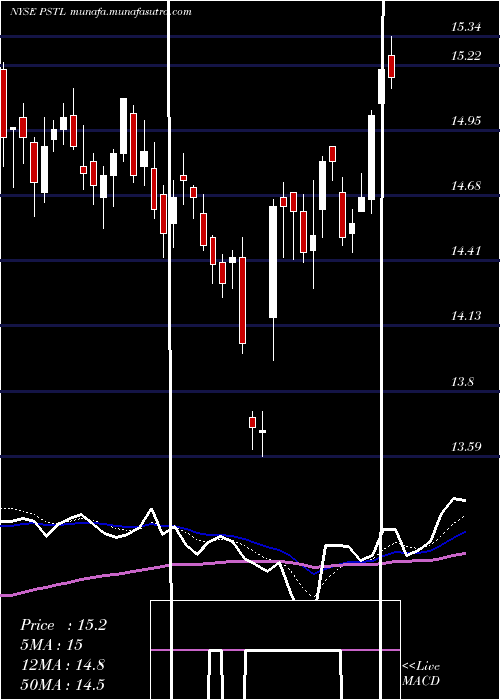Click the 13.8 price axis label
Screen dimensions: 500x700
click(462, 382)
